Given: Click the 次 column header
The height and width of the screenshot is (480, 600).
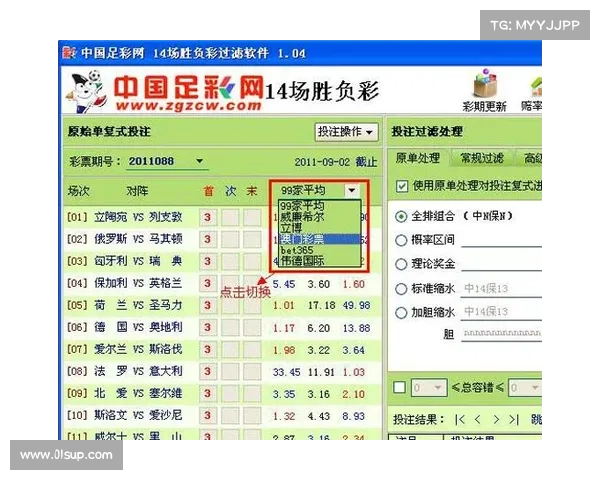Looking at the screenshot, I should point(231,191).
